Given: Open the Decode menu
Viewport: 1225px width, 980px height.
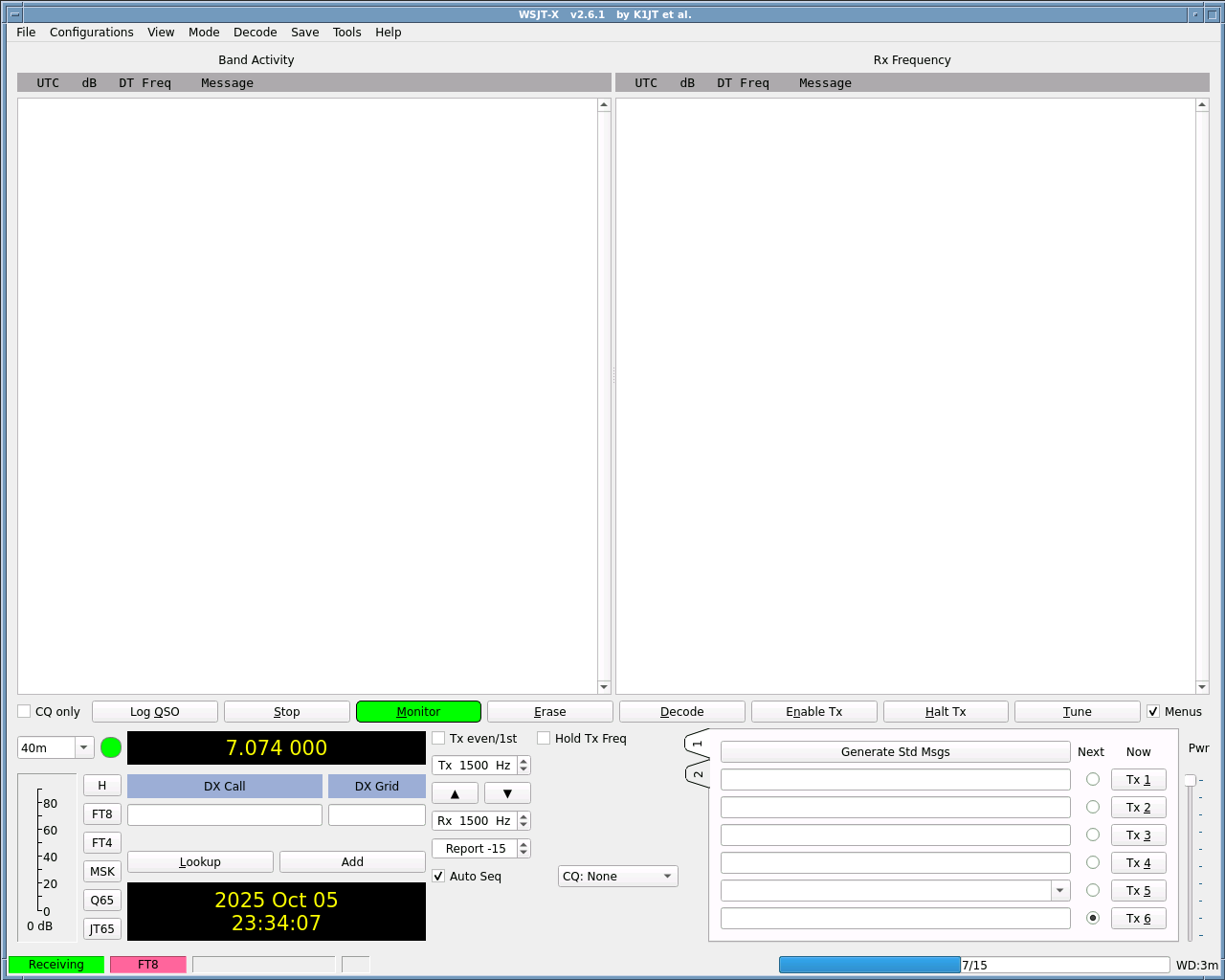Looking at the screenshot, I should [255, 32].
